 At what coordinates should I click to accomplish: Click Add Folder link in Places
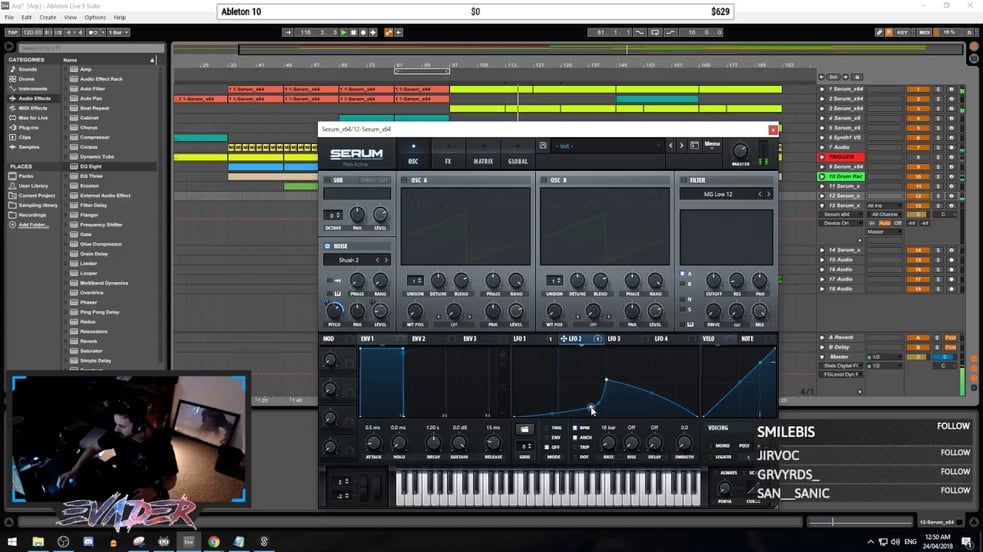(x=33, y=225)
